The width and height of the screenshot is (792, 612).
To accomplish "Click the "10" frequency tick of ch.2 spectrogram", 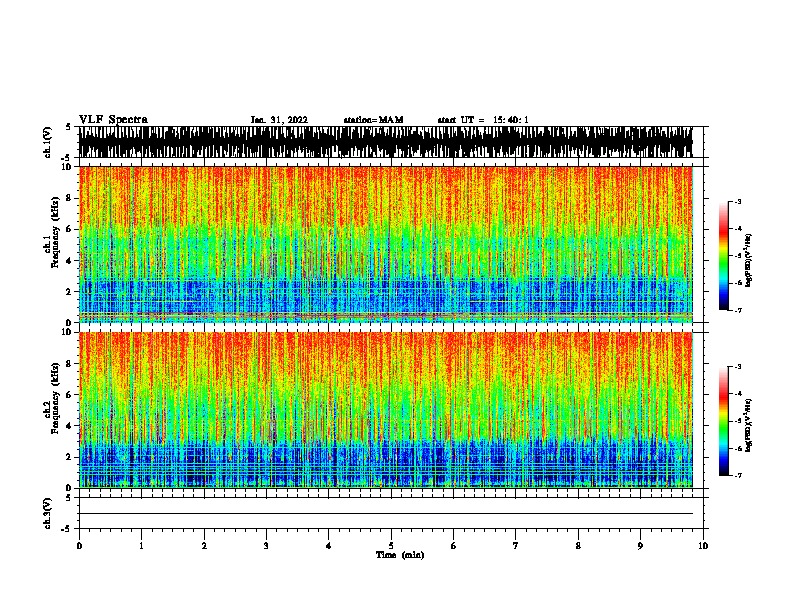I will tap(67, 332).
